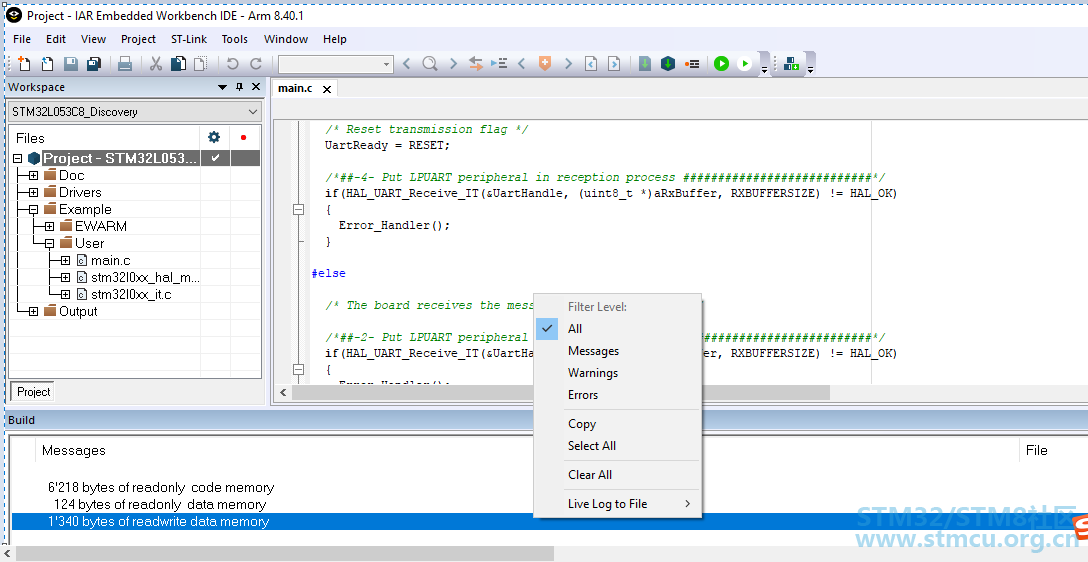This screenshot has width=1088, height=562.
Task: Expand the stm32l0xx_it.c tree node
Action: pyautogui.click(x=65, y=294)
